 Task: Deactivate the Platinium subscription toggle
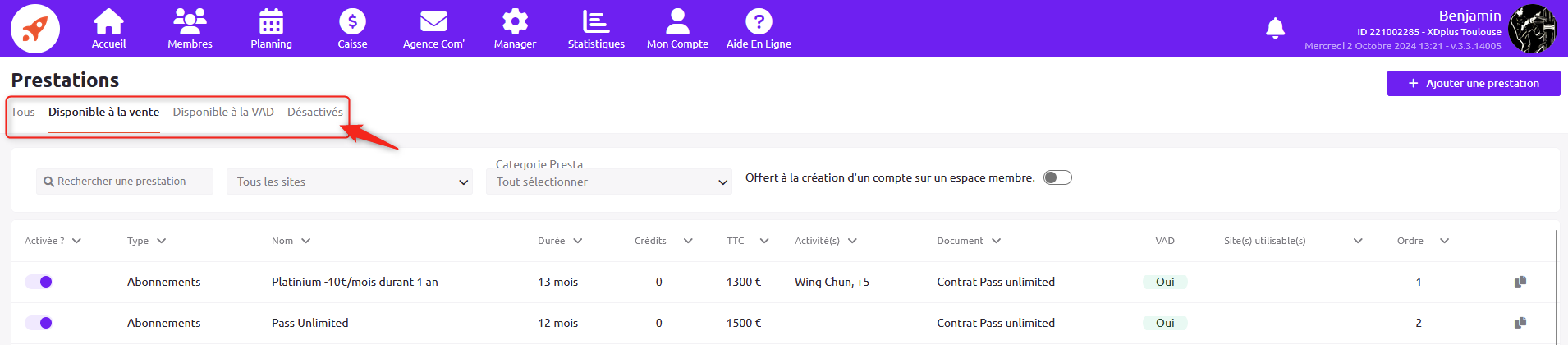(39, 282)
